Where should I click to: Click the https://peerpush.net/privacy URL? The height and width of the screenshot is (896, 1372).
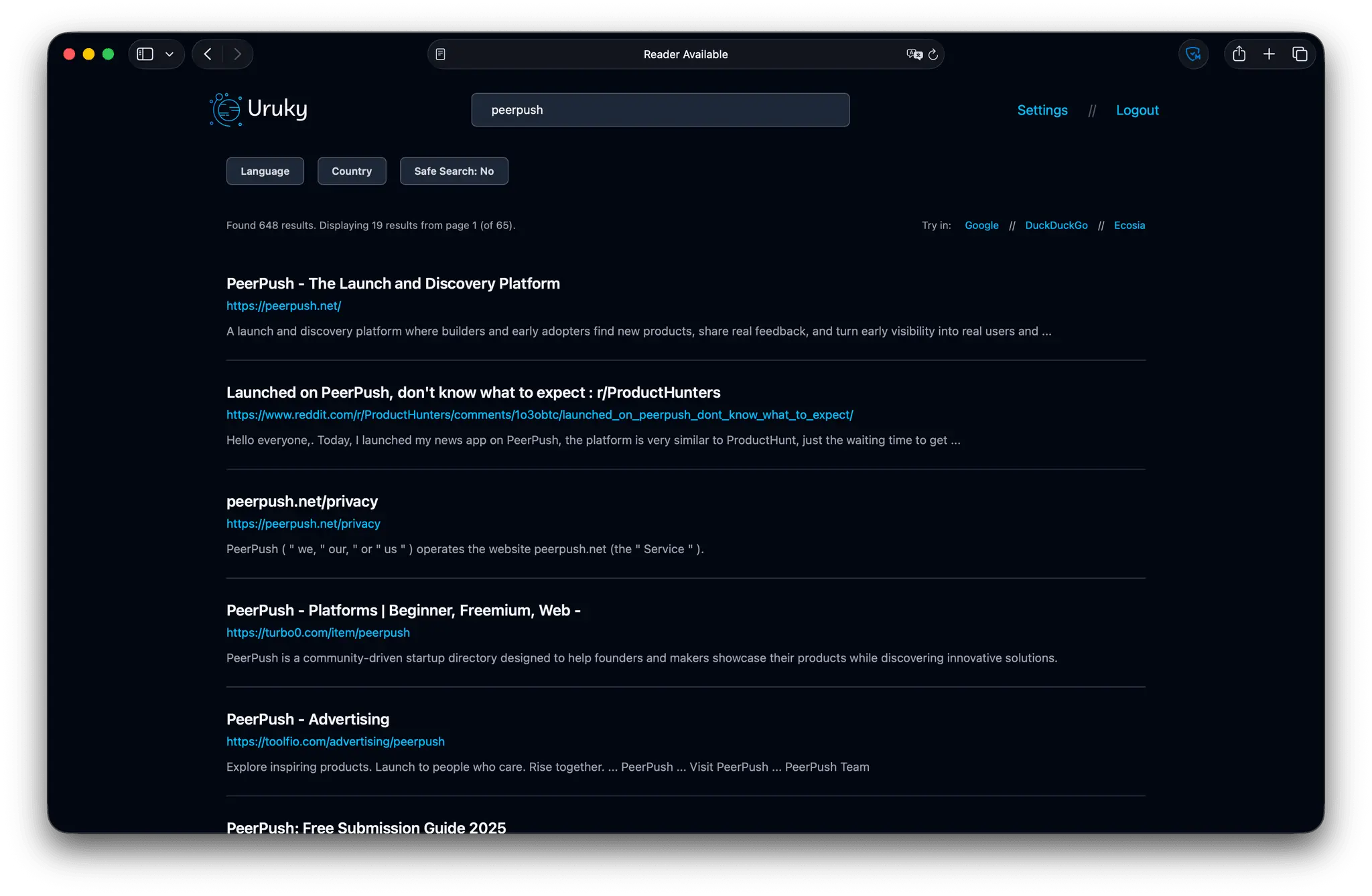tap(303, 524)
